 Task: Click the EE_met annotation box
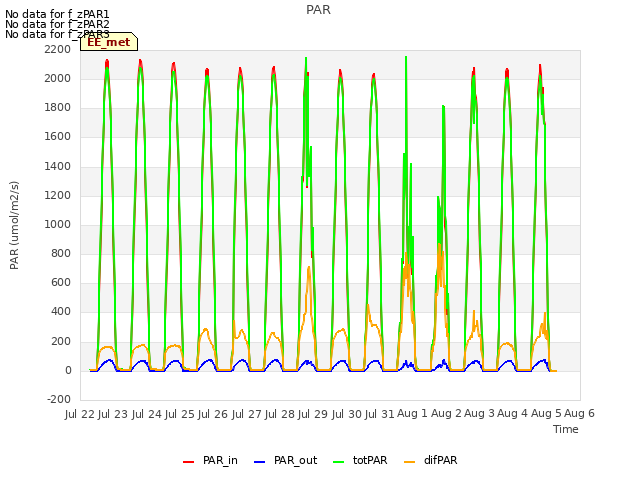pos(109,42)
